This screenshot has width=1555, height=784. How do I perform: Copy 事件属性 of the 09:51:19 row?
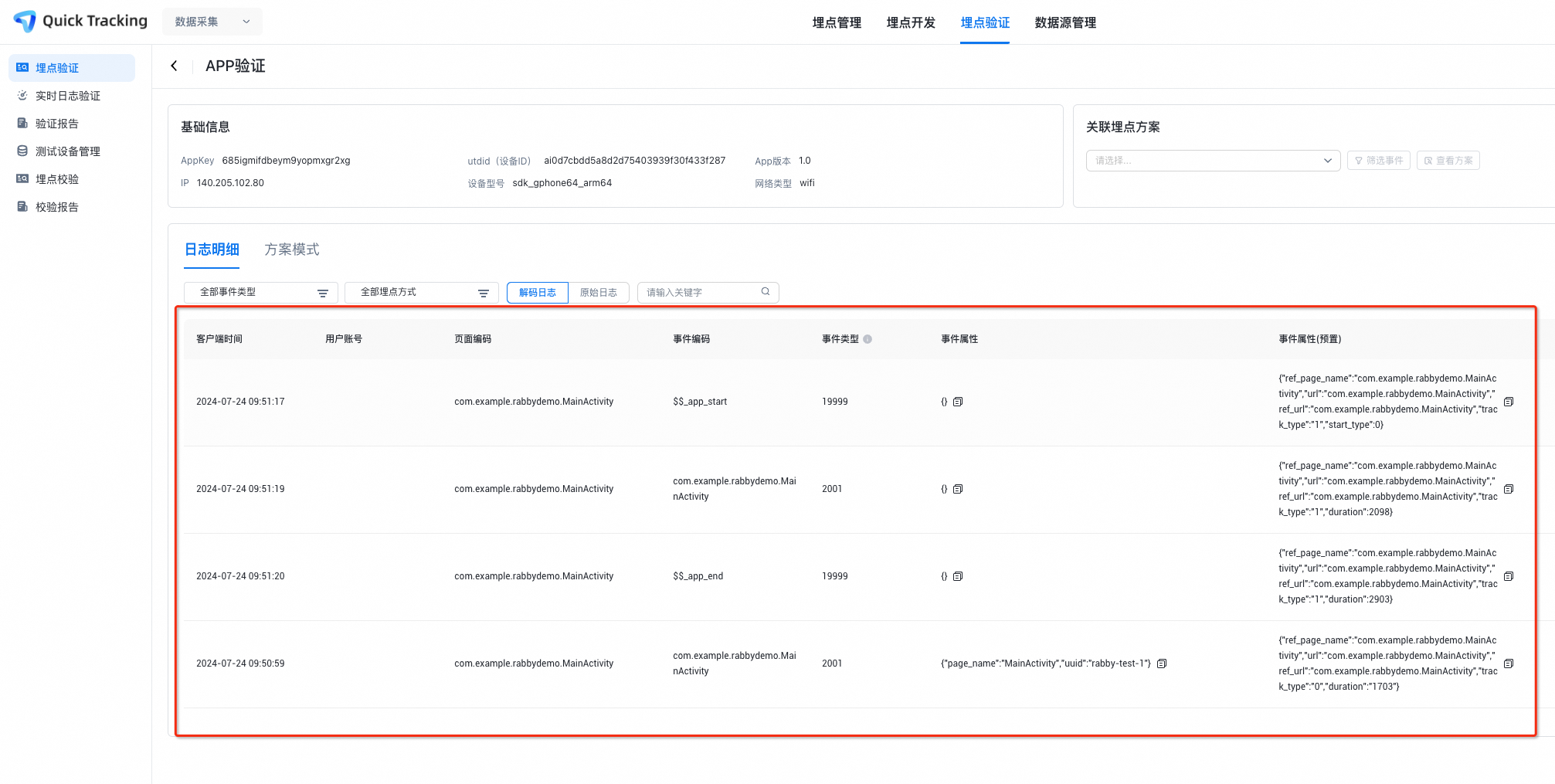coord(958,489)
